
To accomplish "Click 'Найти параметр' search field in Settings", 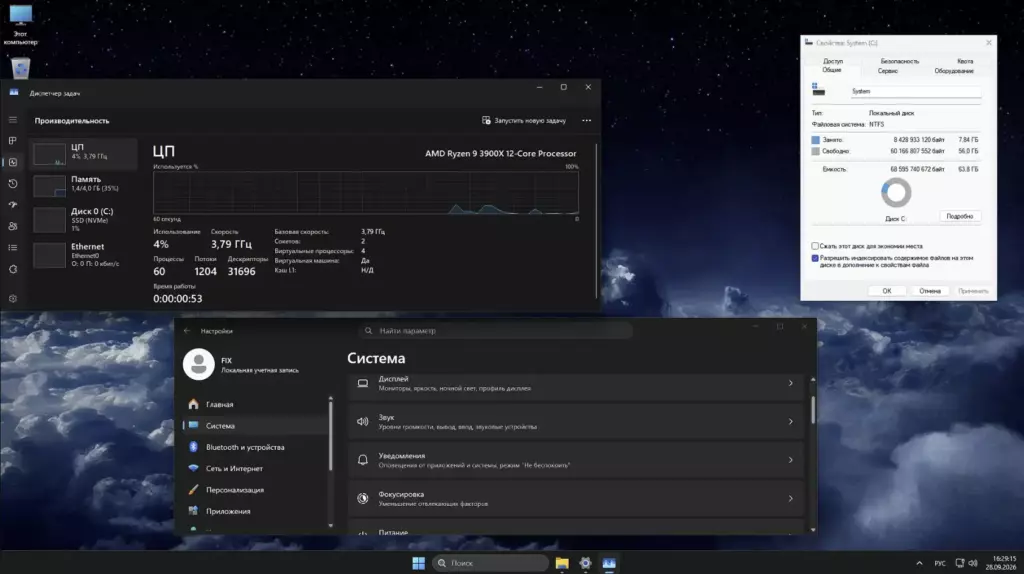I will [x=495, y=330].
